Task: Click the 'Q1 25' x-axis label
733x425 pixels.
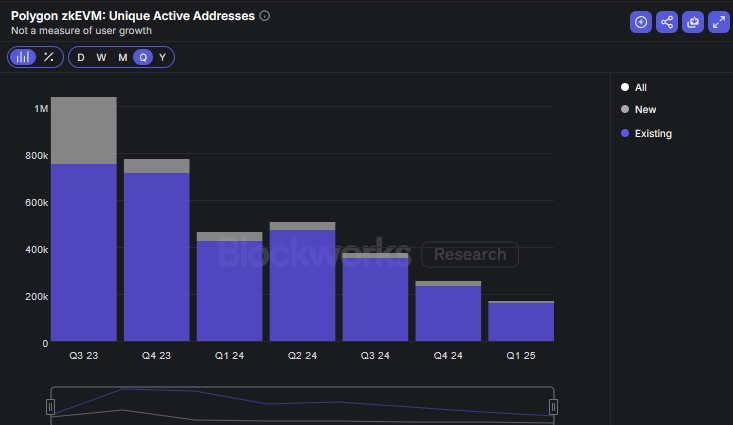Action: tap(521, 356)
